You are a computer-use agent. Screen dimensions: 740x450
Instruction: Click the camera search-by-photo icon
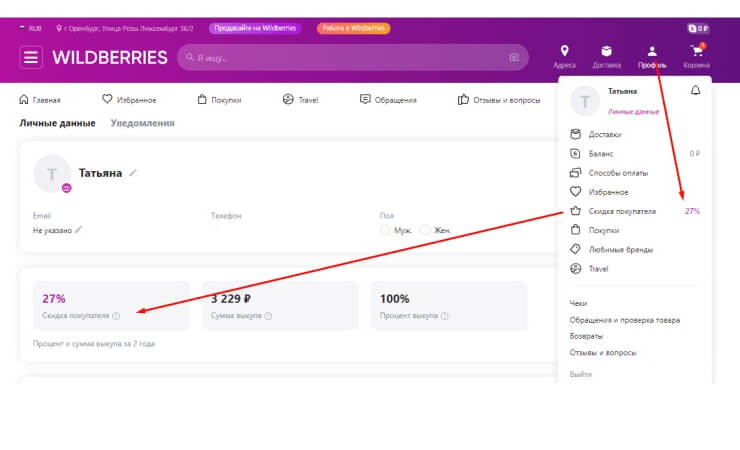pyautogui.click(x=514, y=58)
